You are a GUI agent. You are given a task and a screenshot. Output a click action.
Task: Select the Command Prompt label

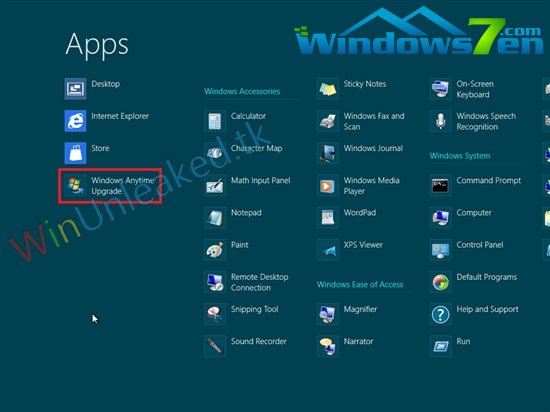(x=489, y=181)
